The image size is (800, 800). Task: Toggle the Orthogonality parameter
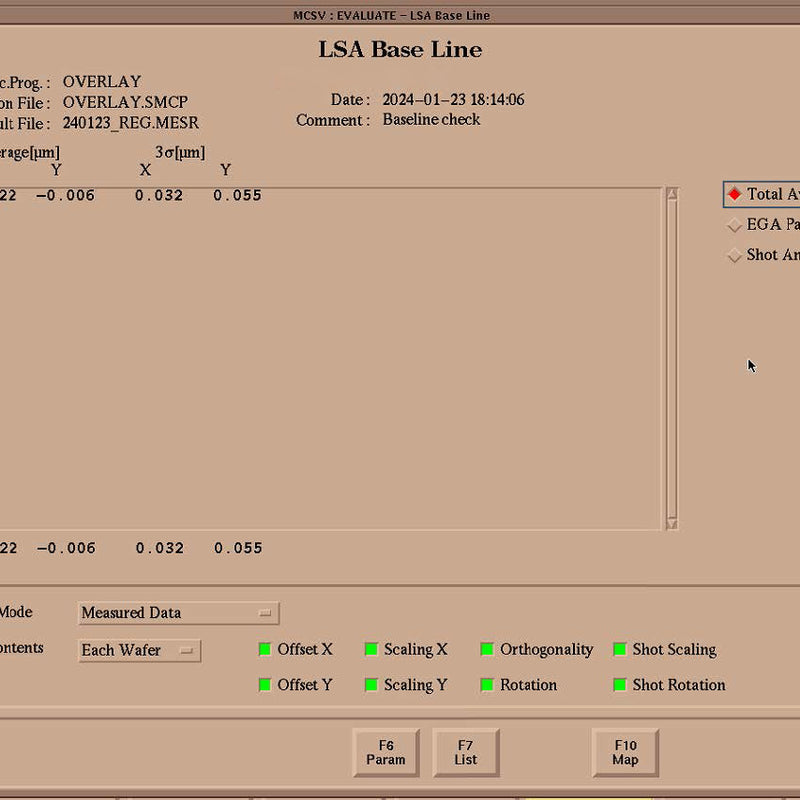click(x=487, y=649)
